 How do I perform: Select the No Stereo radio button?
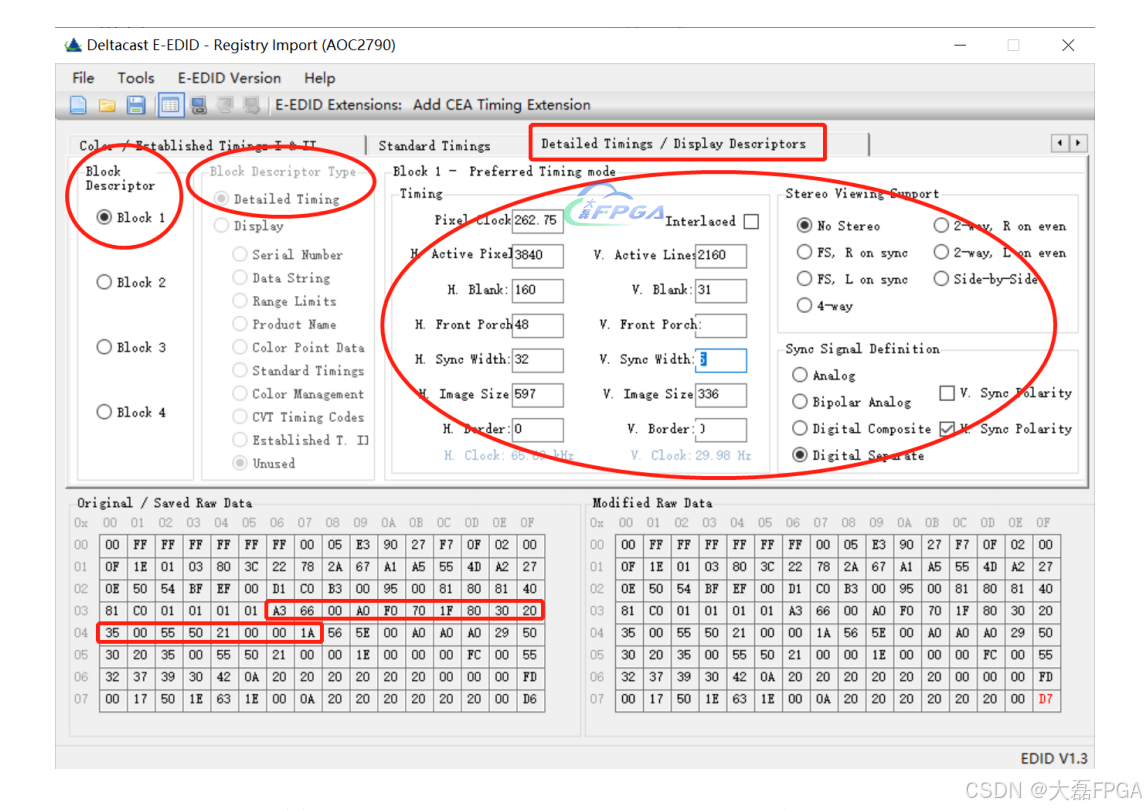tap(805, 226)
